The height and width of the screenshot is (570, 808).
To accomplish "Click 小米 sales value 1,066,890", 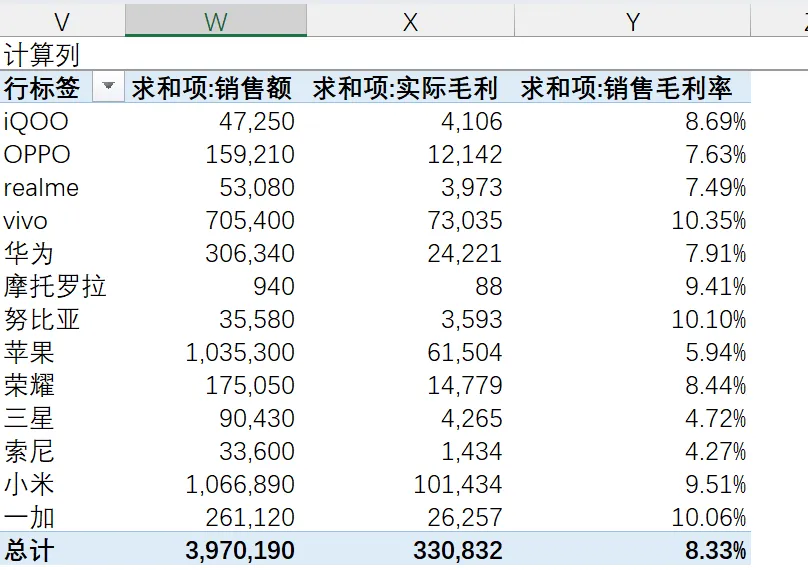I will (240, 484).
